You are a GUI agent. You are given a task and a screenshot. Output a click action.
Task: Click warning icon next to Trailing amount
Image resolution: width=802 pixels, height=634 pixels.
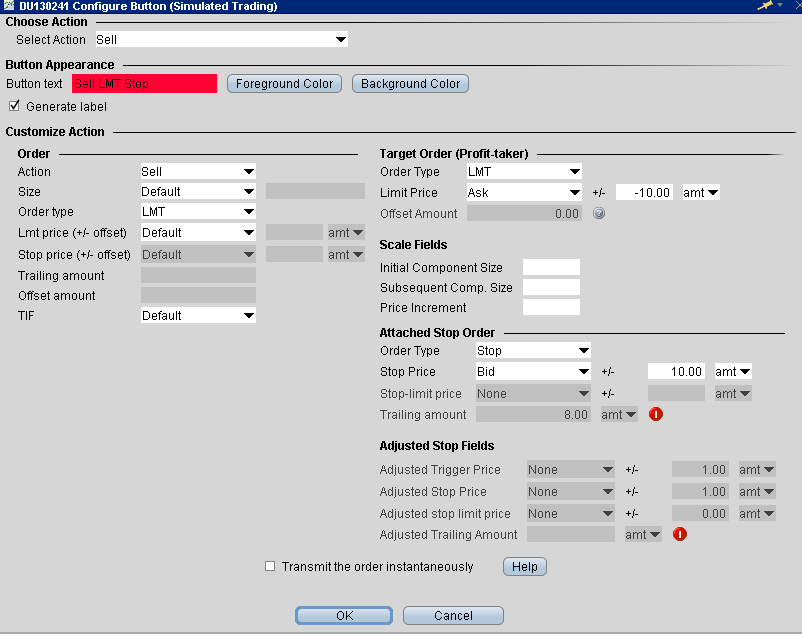656,414
